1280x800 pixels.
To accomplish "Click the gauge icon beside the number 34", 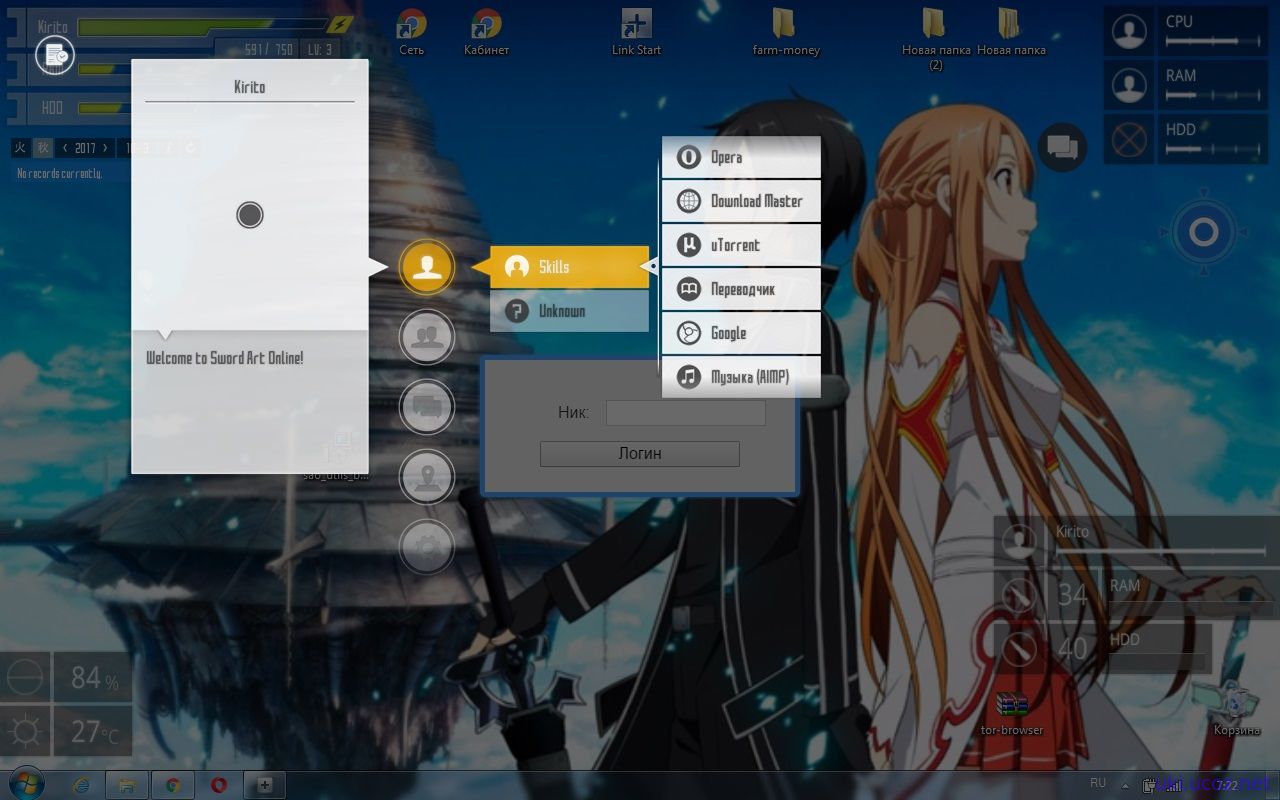I will [1019, 595].
